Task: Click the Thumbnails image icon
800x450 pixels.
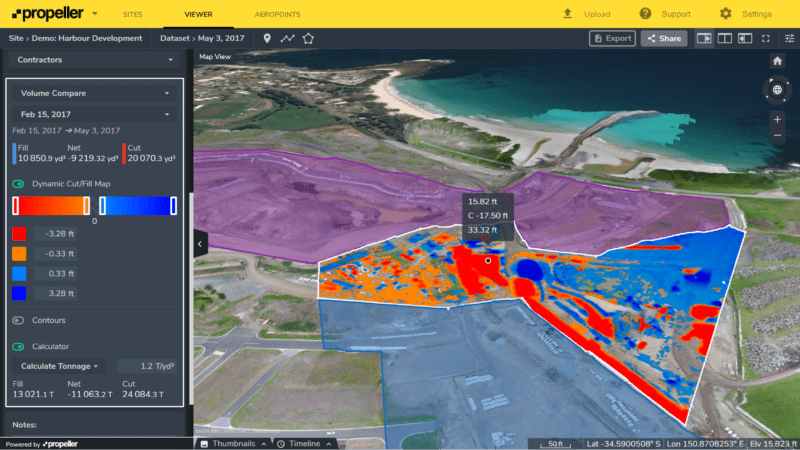Action: (204, 444)
